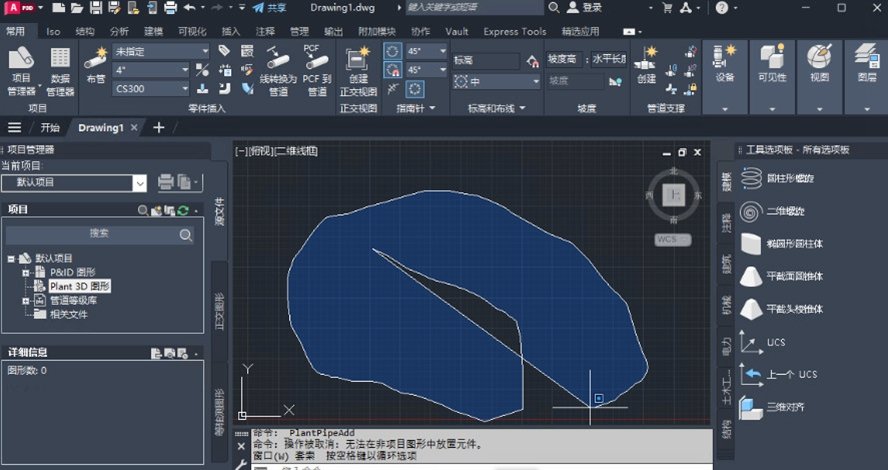
Task: Toggle the compass tick marks button
Action: click(392, 89)
